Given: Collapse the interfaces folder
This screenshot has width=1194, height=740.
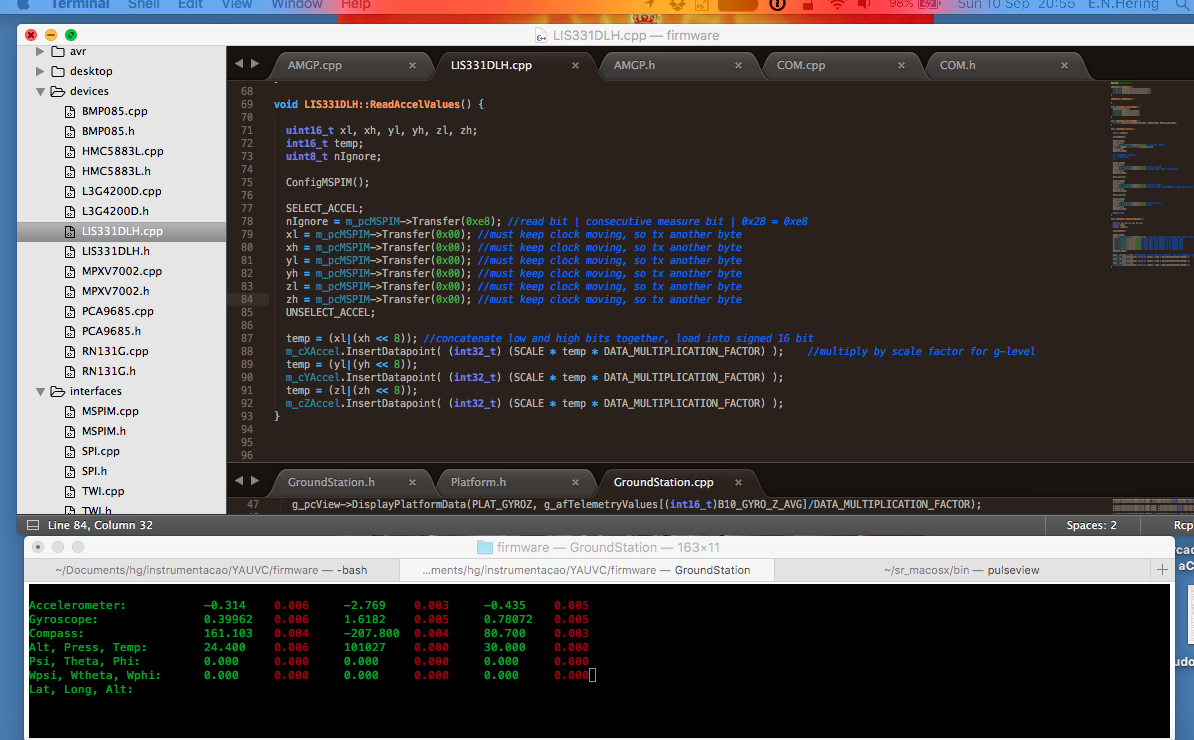Looking at the screenshot, I should point(40,391).
